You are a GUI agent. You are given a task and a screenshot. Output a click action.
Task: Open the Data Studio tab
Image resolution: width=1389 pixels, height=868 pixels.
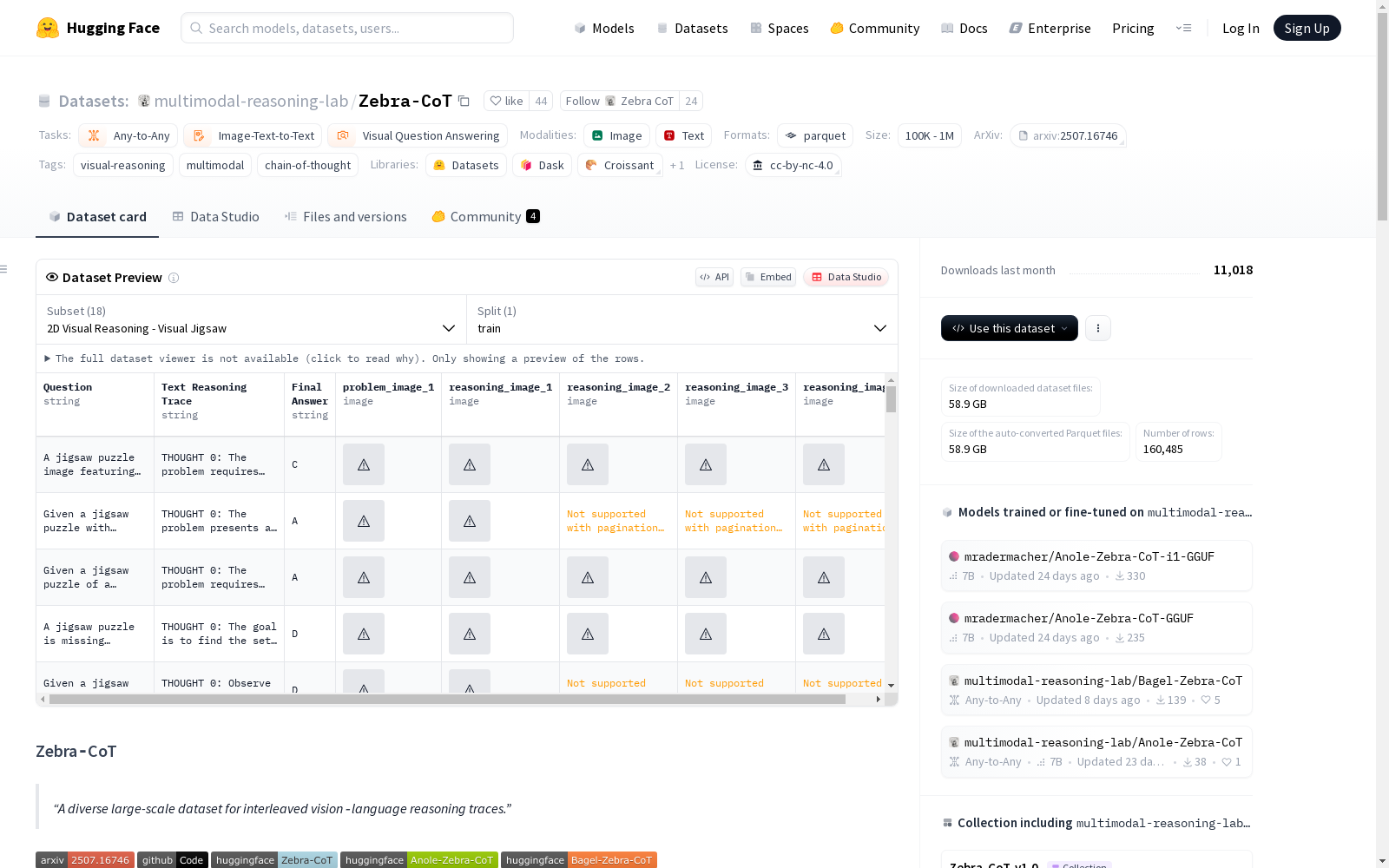coord(216,217)
